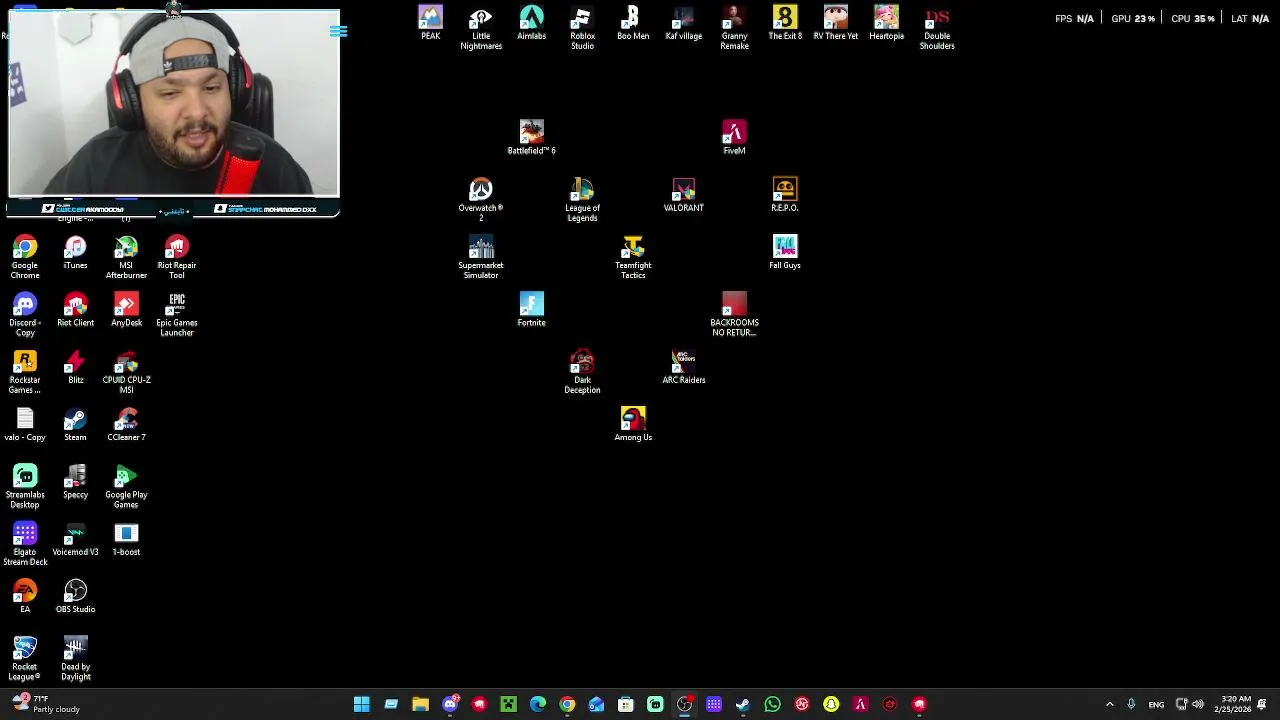The width and height of the screenshot is (1280, 720).
Task: Open RV There Yet shortcut
Action: (836, 23)
